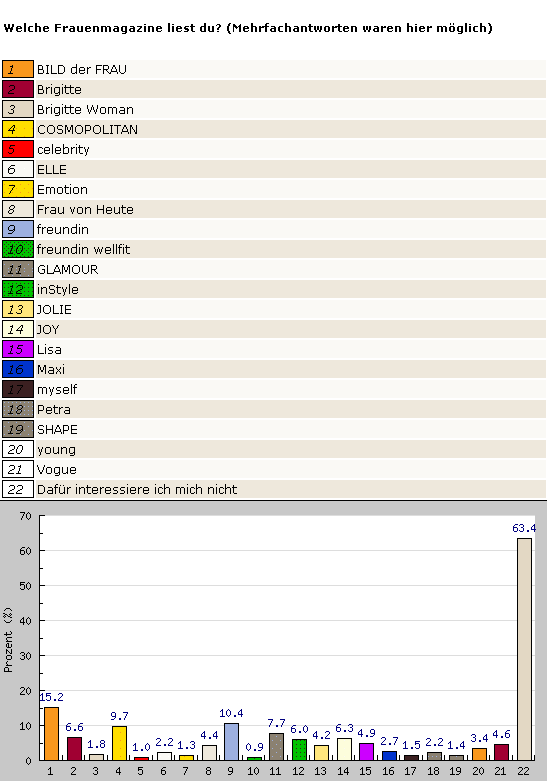Click the value label '10.4'
The image size is (547, 781).
231,713
